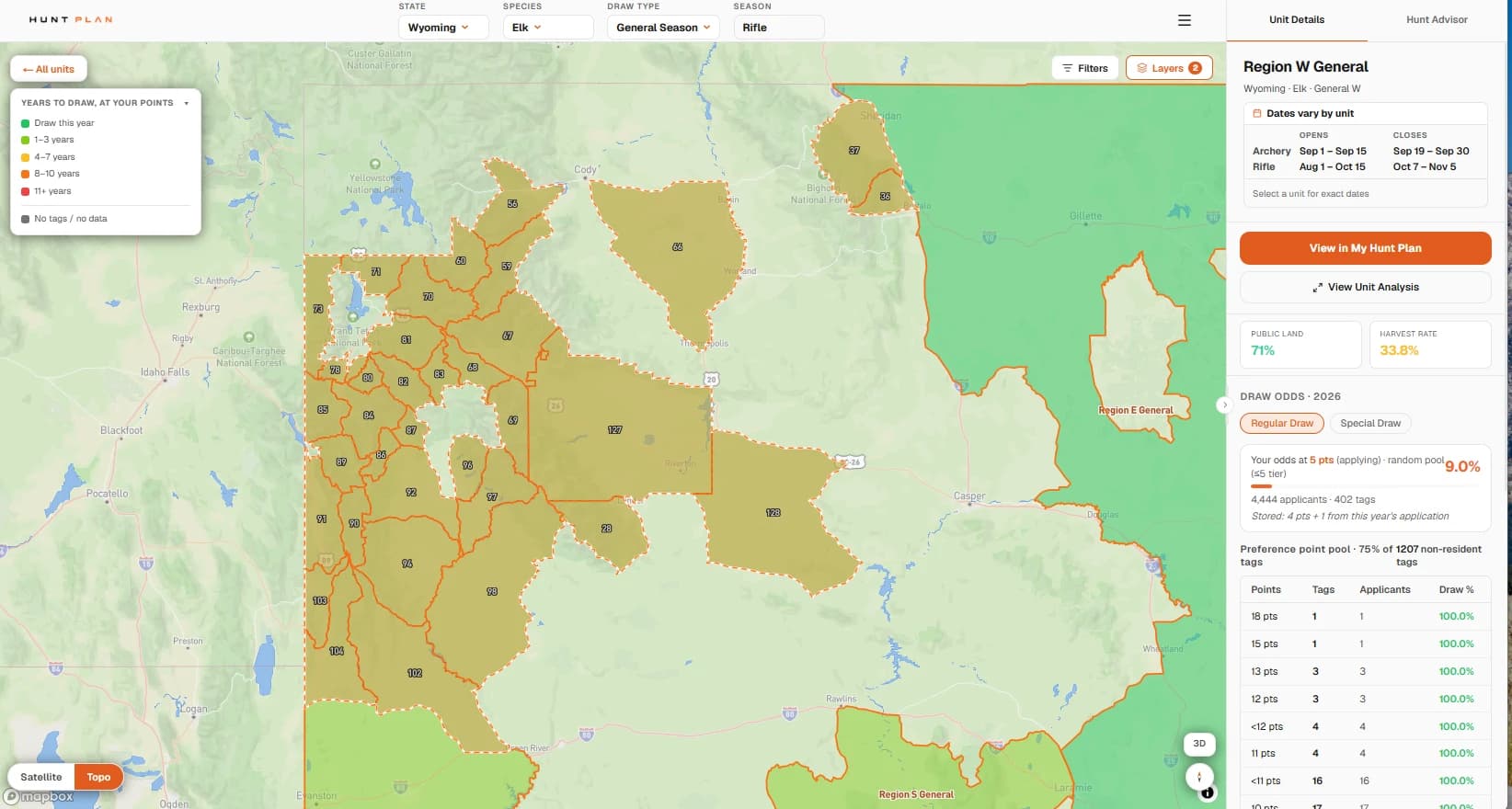The image size is (1512, 809).
Task: Select hunt unit 69 on the map
Action: tap(512, 419)
